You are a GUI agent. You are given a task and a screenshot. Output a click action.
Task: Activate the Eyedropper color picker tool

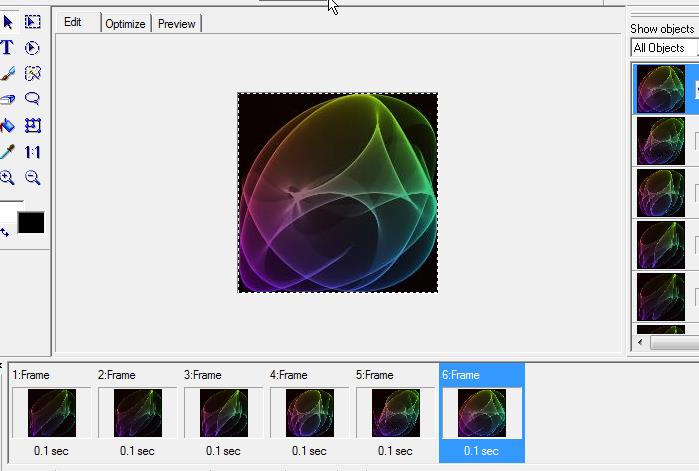(x=7, y=152)
